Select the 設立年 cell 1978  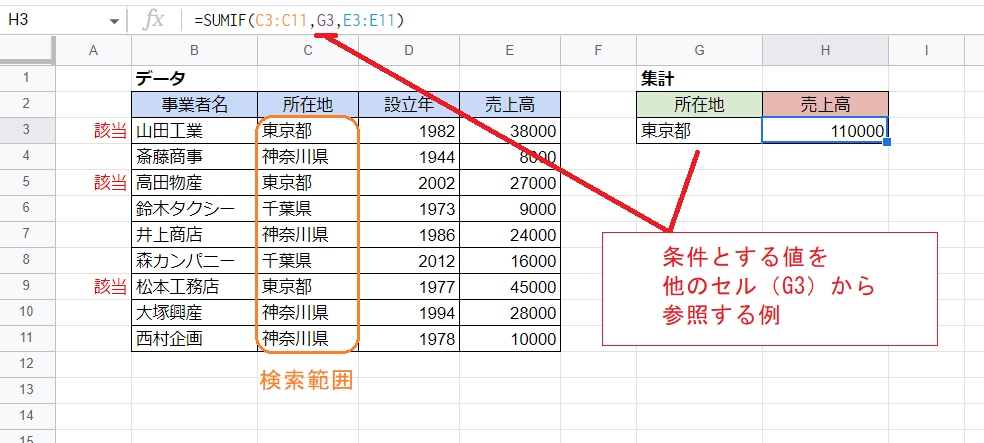[409, 339]
